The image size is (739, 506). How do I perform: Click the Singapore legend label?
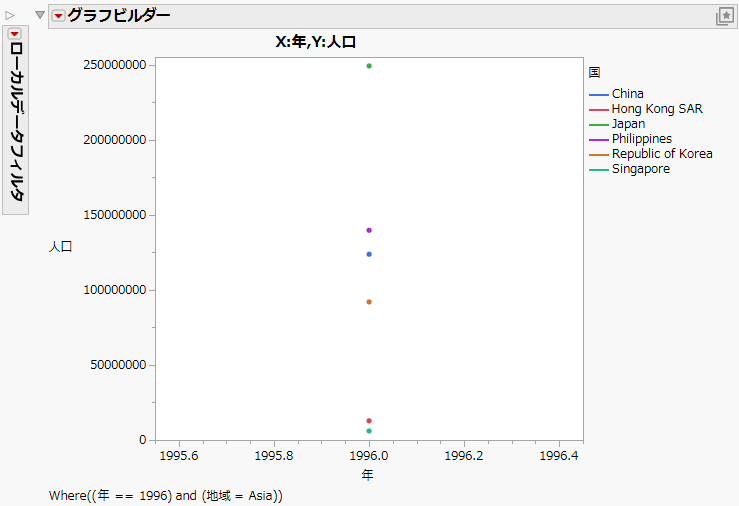click(640, 169)
